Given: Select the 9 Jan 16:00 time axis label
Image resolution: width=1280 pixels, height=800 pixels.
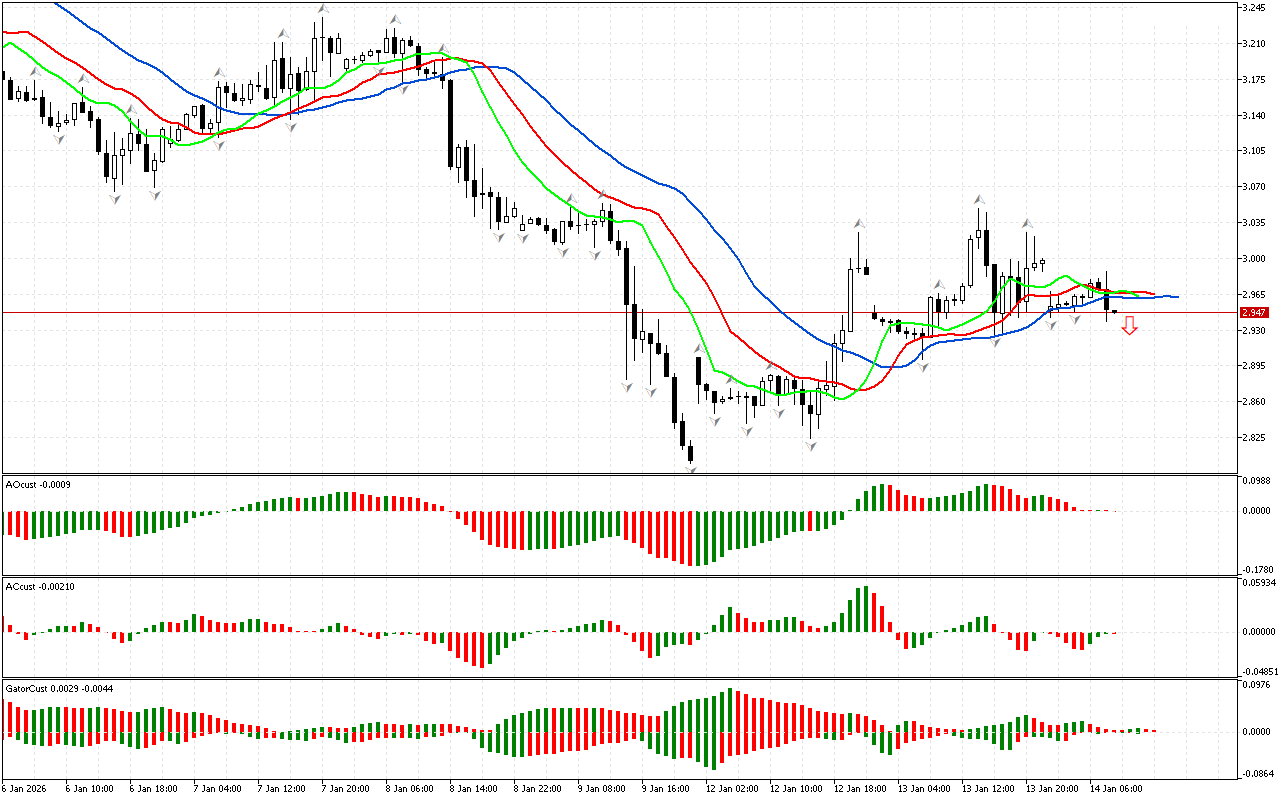Looking at the screenshot, I should (666, 788).
